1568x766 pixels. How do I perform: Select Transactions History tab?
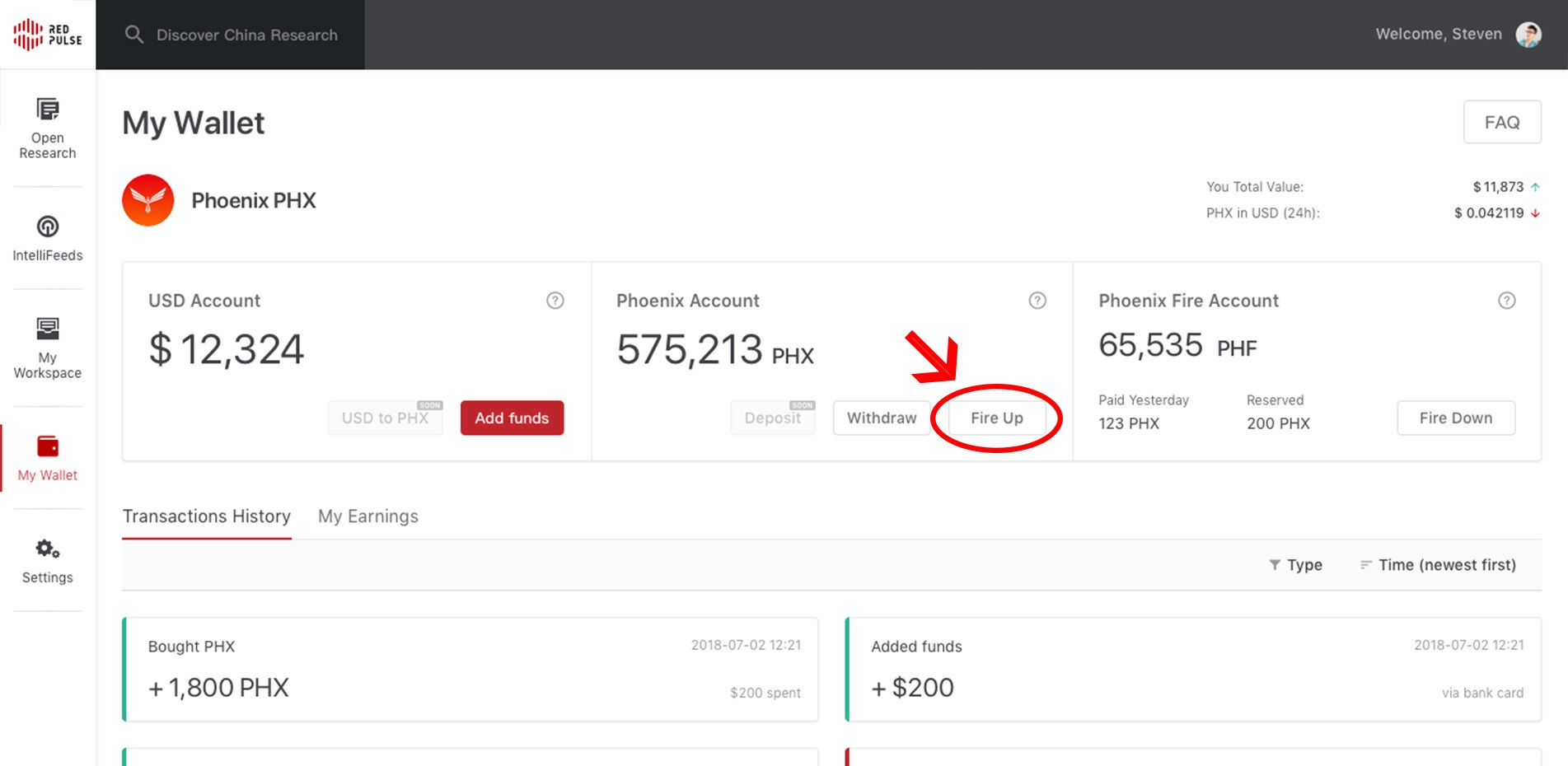[207, 516]
